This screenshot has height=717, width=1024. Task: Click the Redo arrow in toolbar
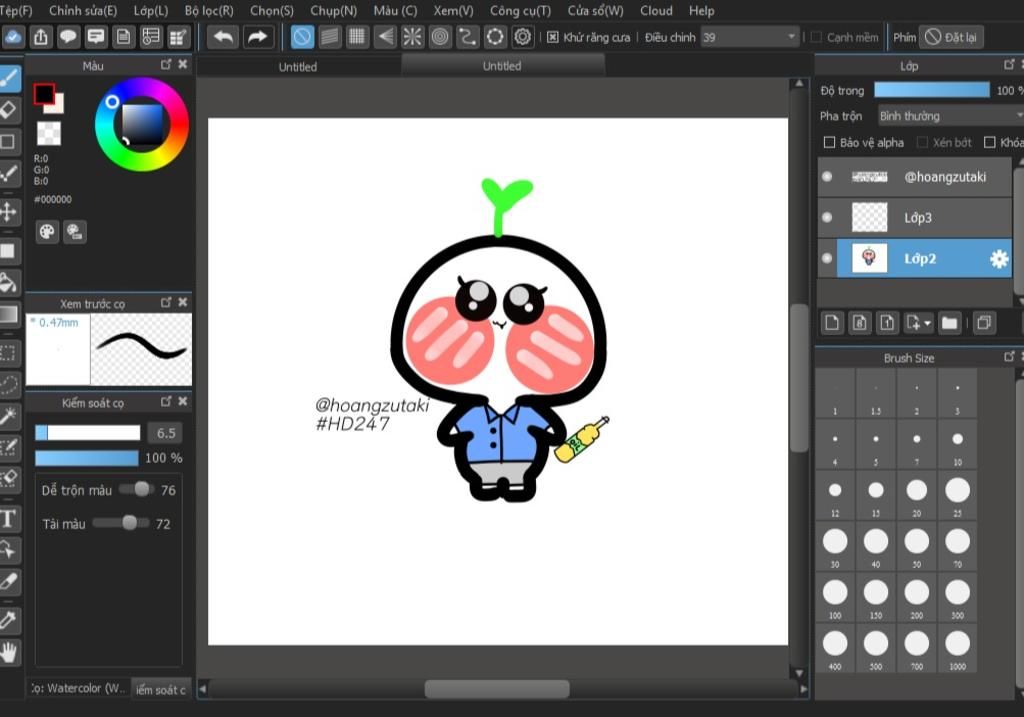258,37
